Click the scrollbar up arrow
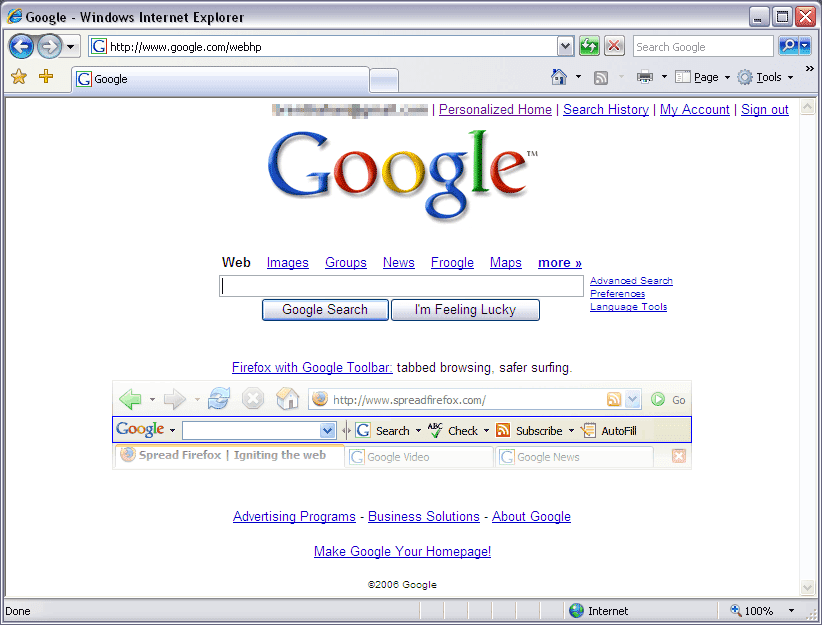This screenshot has width=822, height=625. (808, 107)
